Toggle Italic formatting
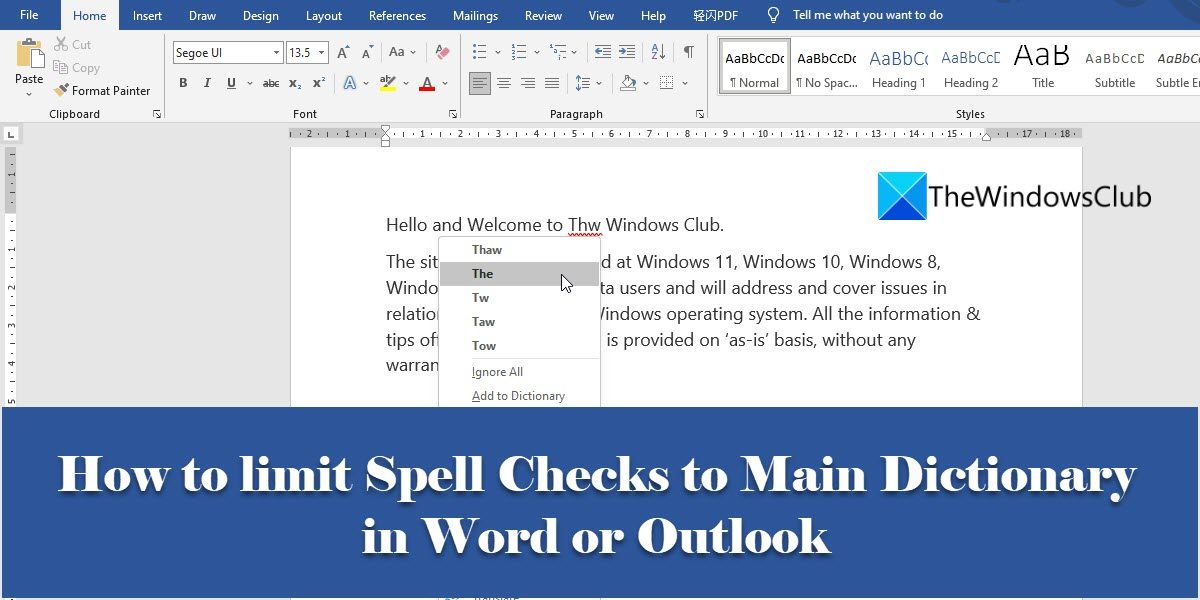Viewport: 1200px width, 600px height. (207, 84)
